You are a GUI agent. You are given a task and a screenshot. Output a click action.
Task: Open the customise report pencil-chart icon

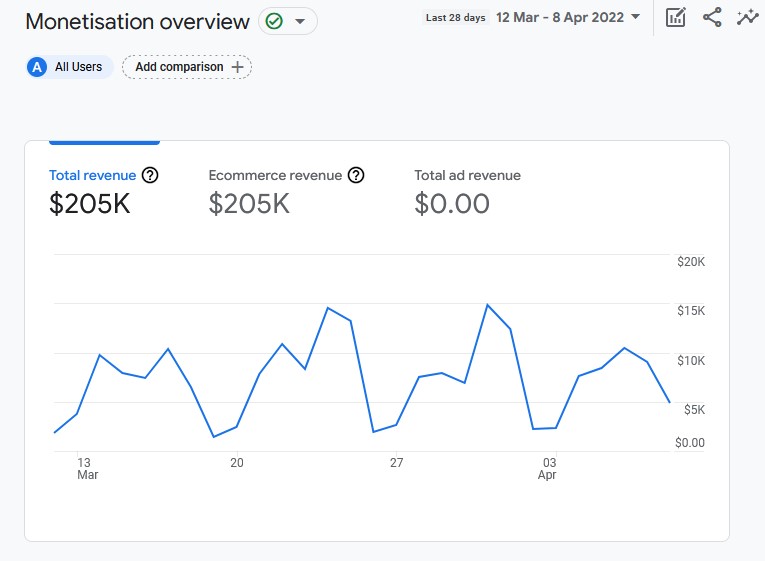(x=676, y=18)
